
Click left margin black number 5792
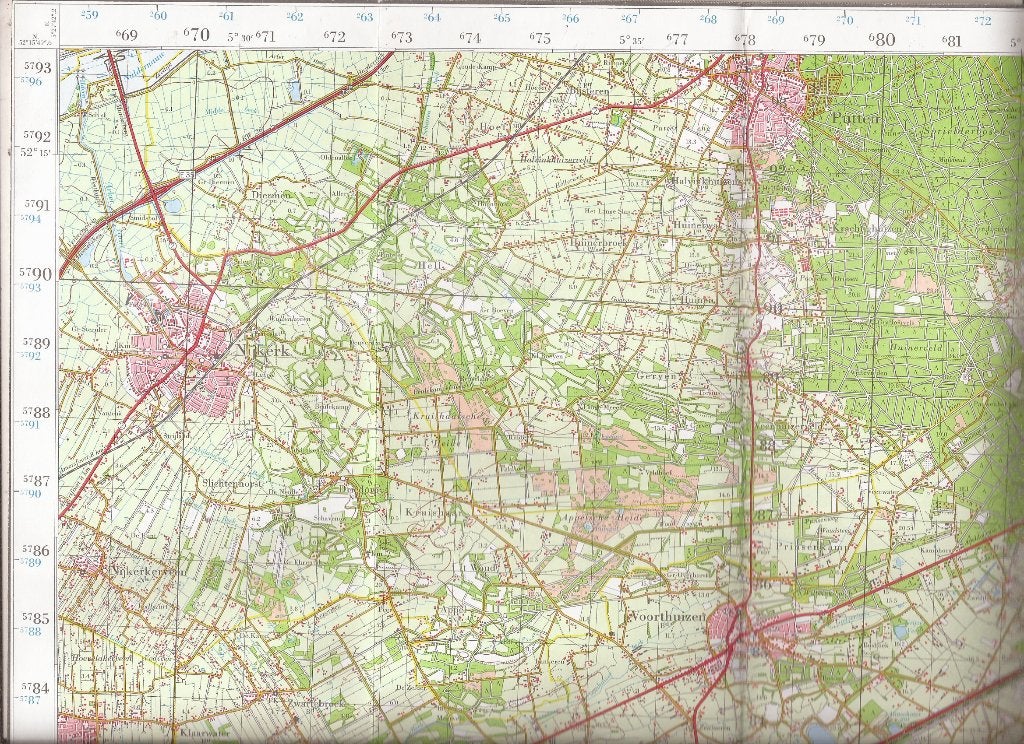coord(36,137)
